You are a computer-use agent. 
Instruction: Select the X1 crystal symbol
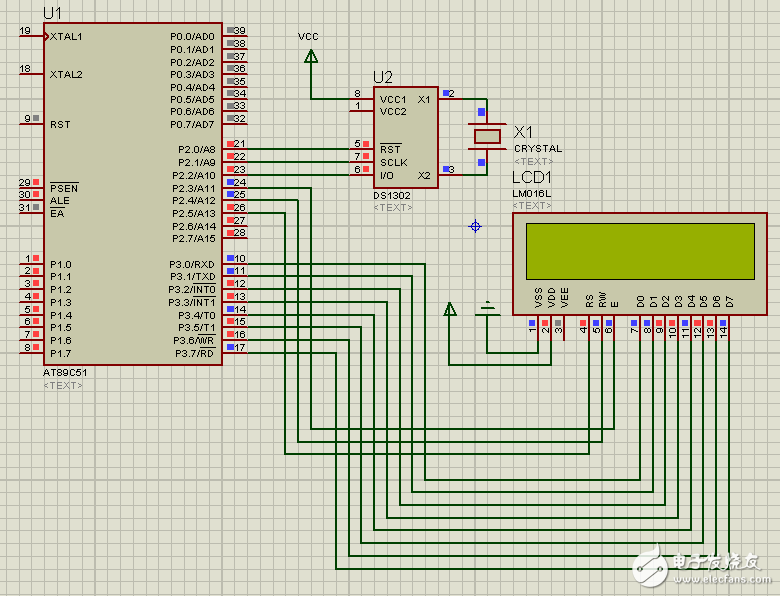click(x=487, y=136)
